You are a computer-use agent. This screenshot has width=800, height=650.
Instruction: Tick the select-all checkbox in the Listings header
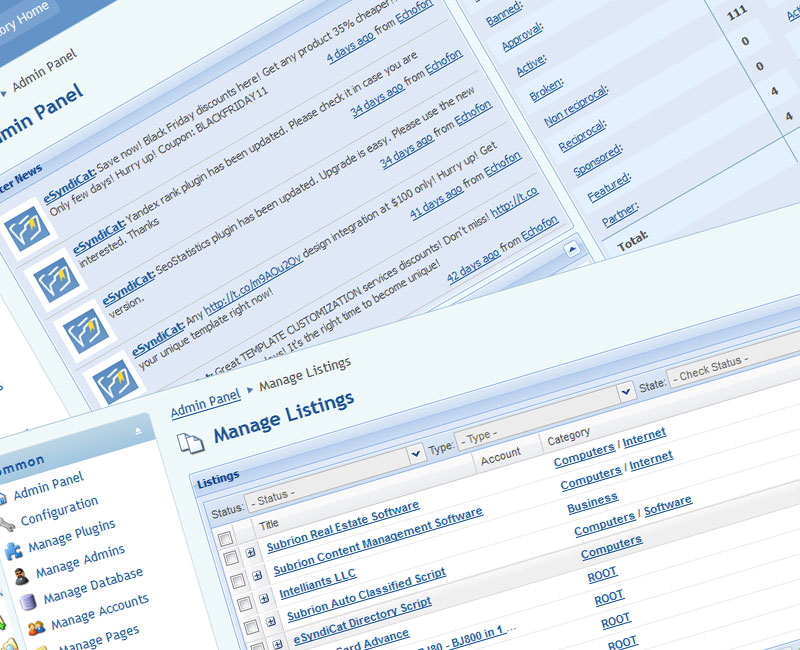tap(226, 538)
